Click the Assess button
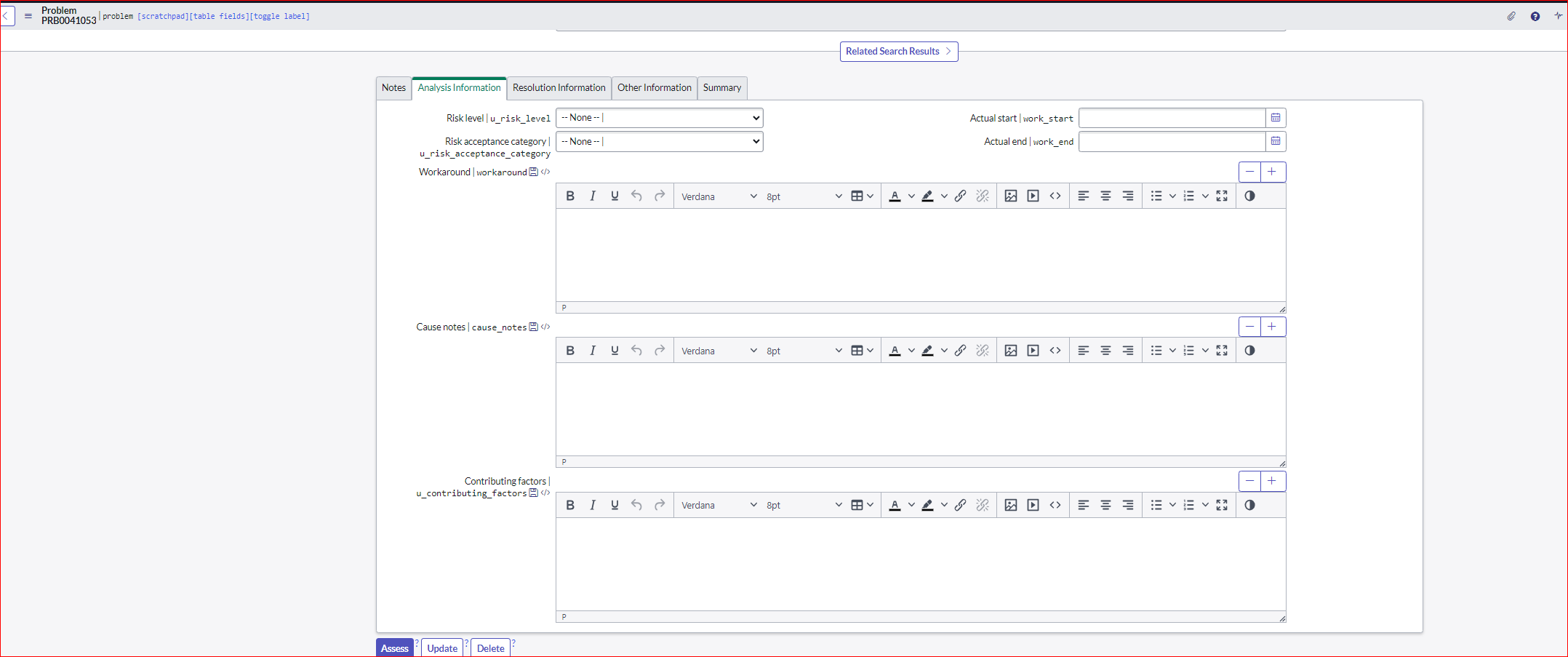1568x657 pixels. (395, 648)
